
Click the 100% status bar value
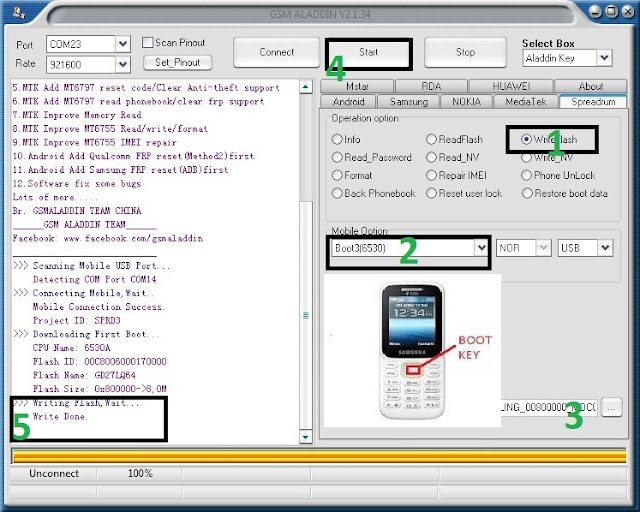click(140, 474)
